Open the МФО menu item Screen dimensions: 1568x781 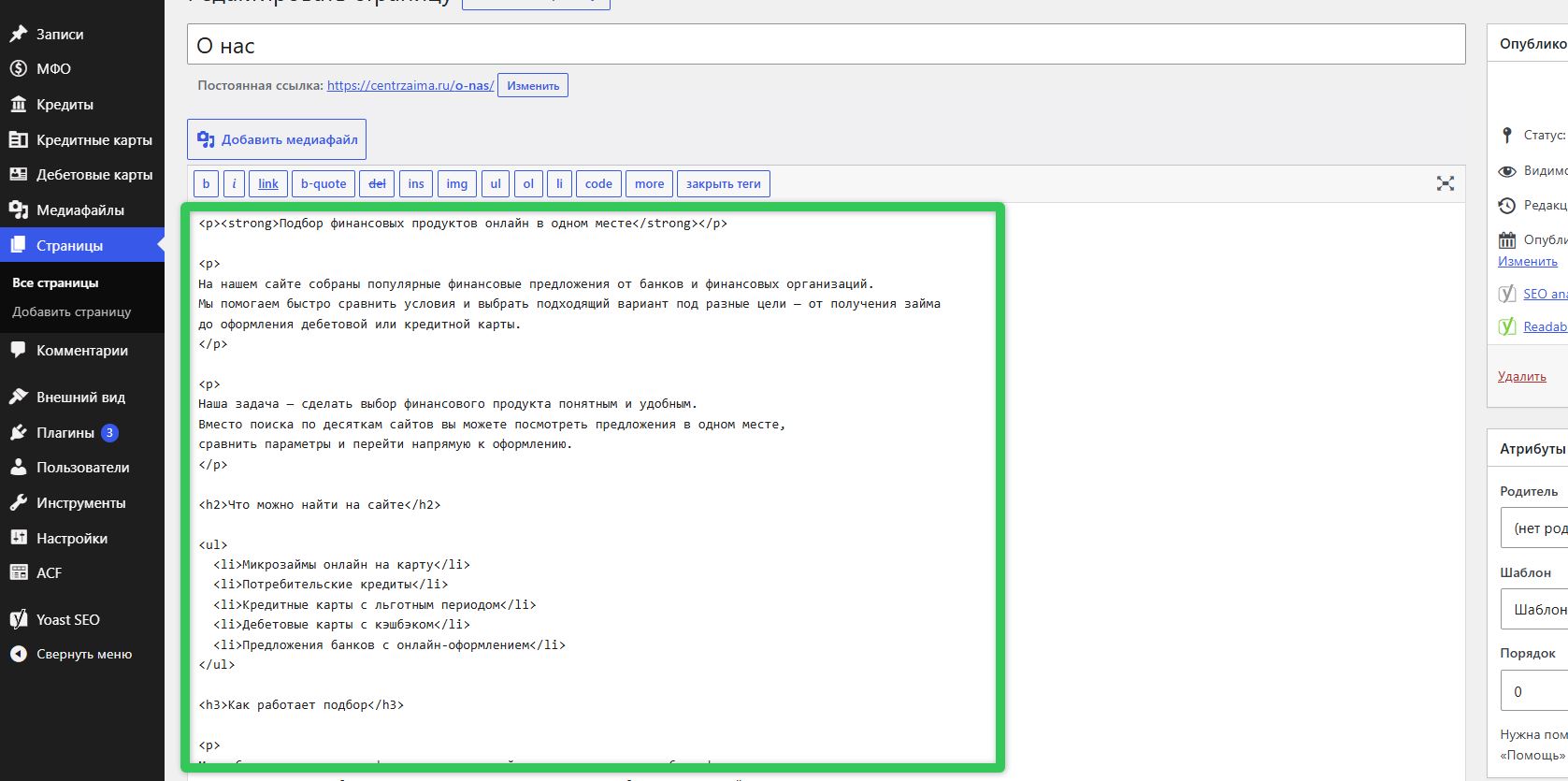[x=82, y=69]
